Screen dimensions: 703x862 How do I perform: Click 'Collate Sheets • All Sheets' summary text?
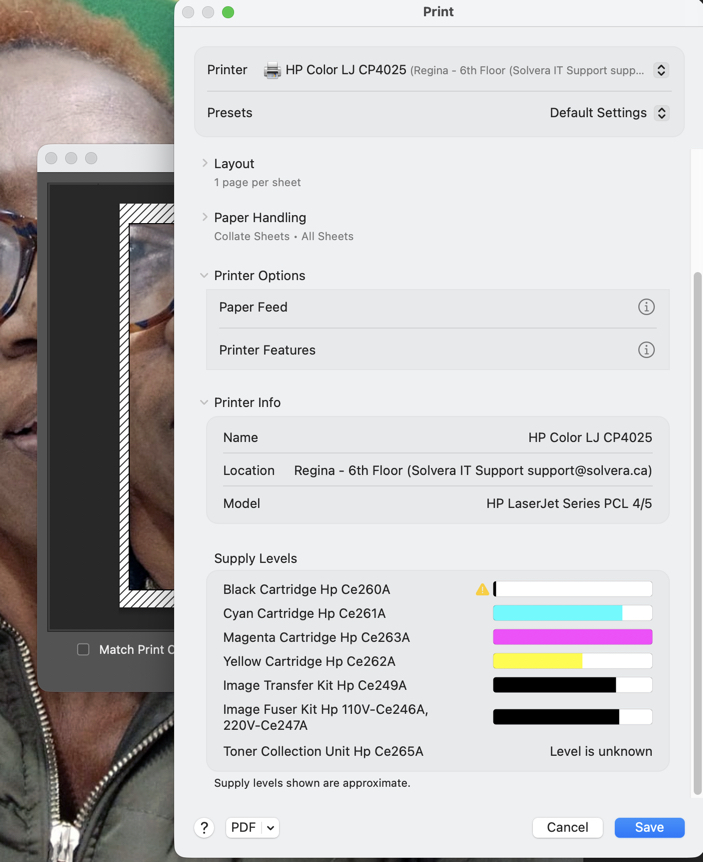click(x=284, y=236)
